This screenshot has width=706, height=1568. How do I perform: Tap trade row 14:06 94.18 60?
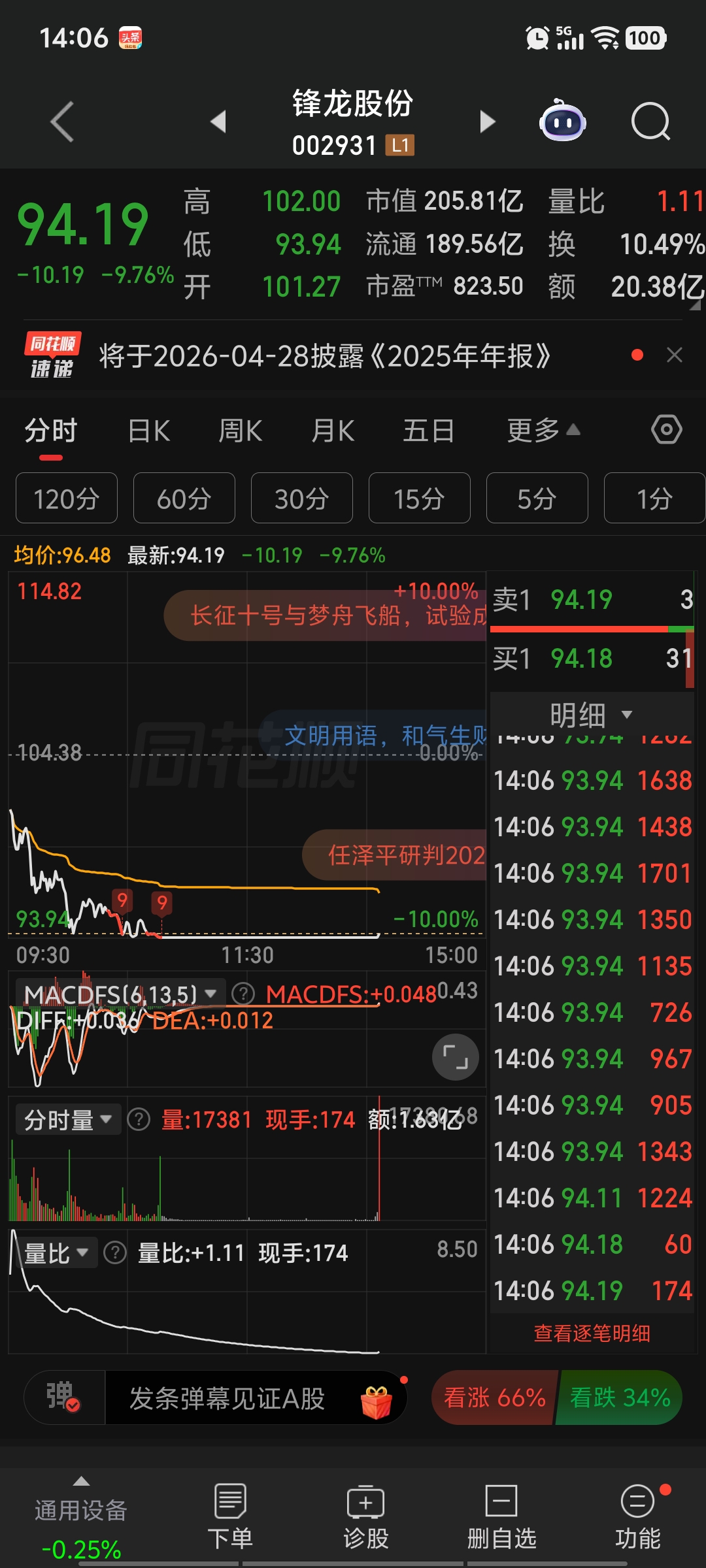tap(592, 1244)
